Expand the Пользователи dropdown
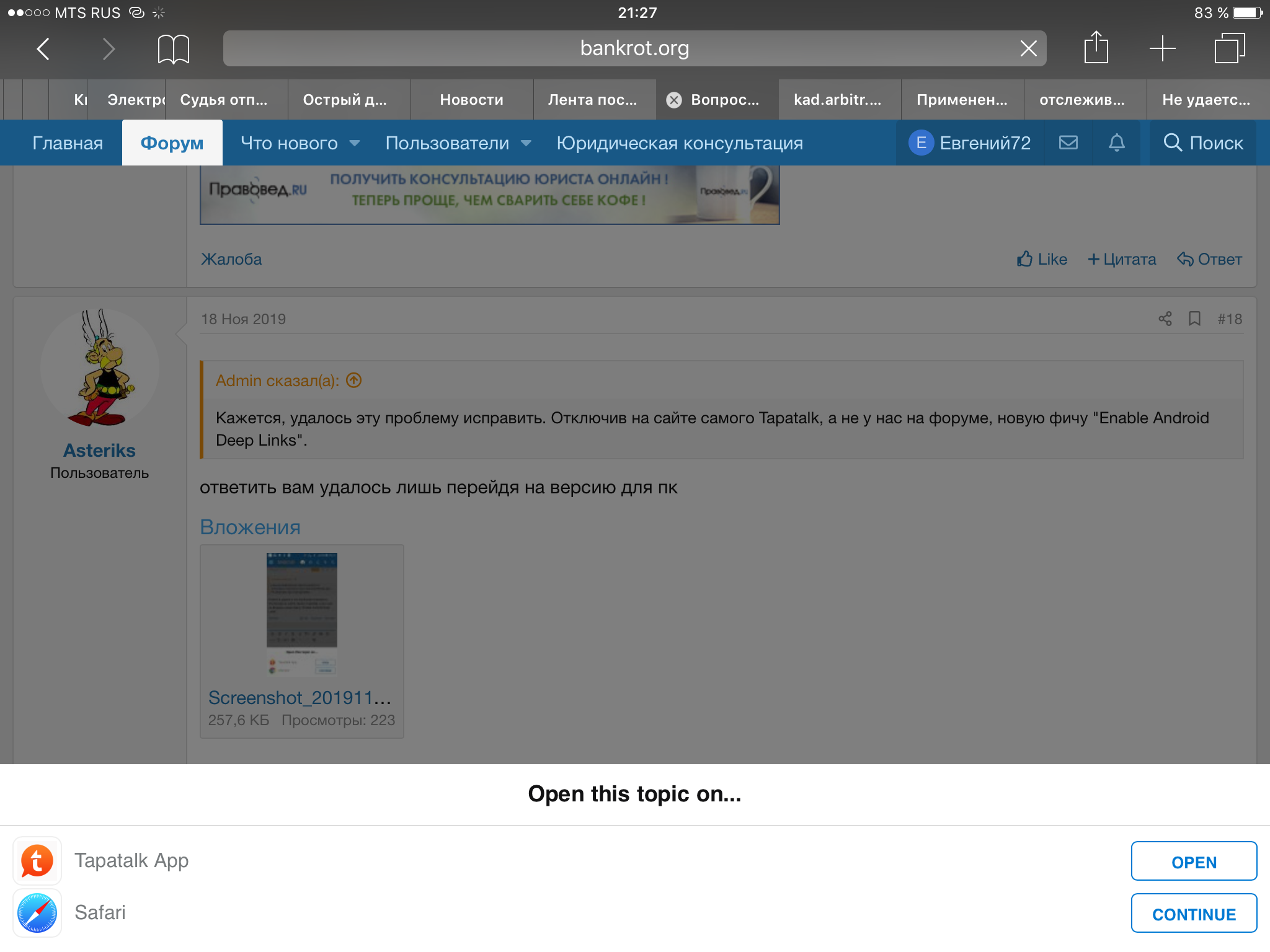Viewport: 1270px width, 952px height. pyautogui.click(x=526, y=143)
